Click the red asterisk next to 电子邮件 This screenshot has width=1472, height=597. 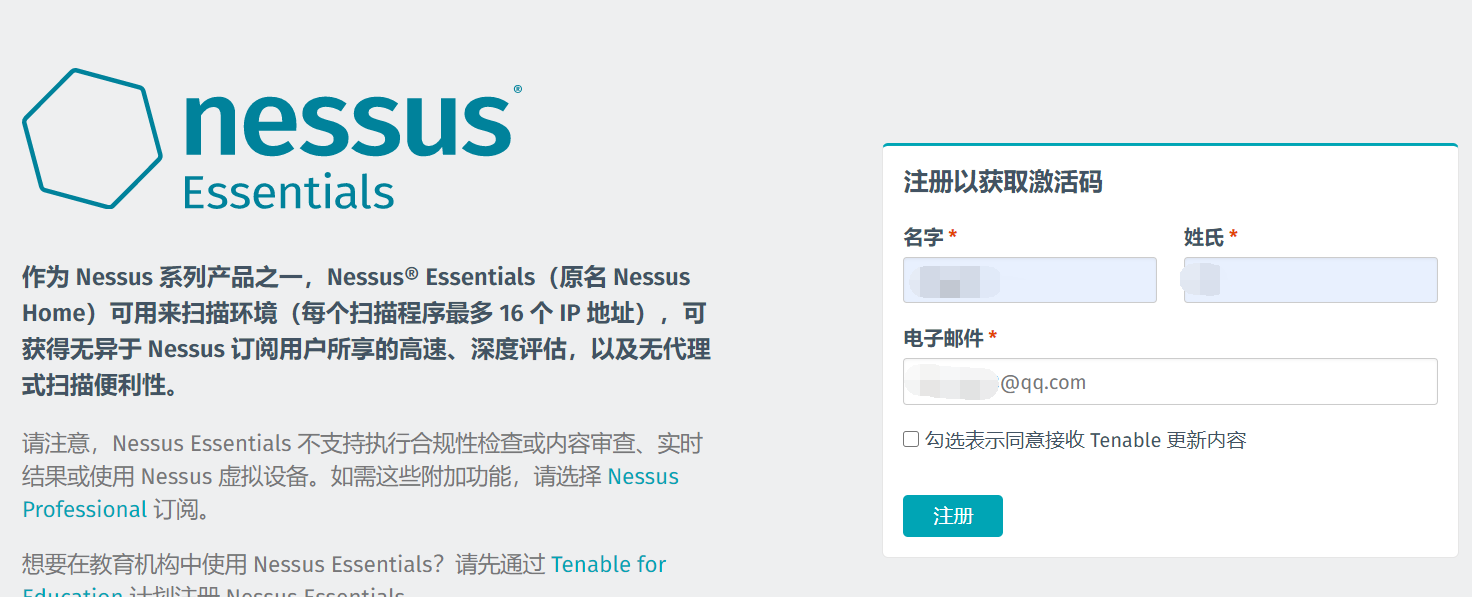pos(993,339)
